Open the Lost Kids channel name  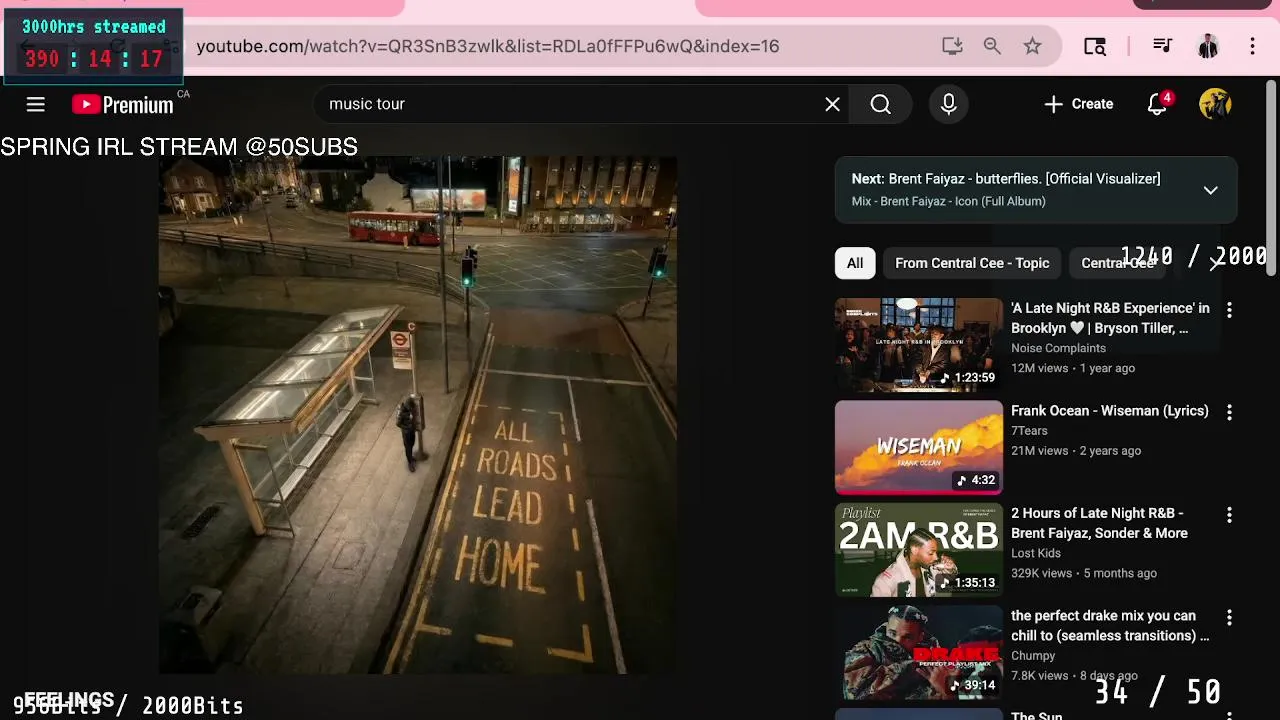[x=1036, y=553]
